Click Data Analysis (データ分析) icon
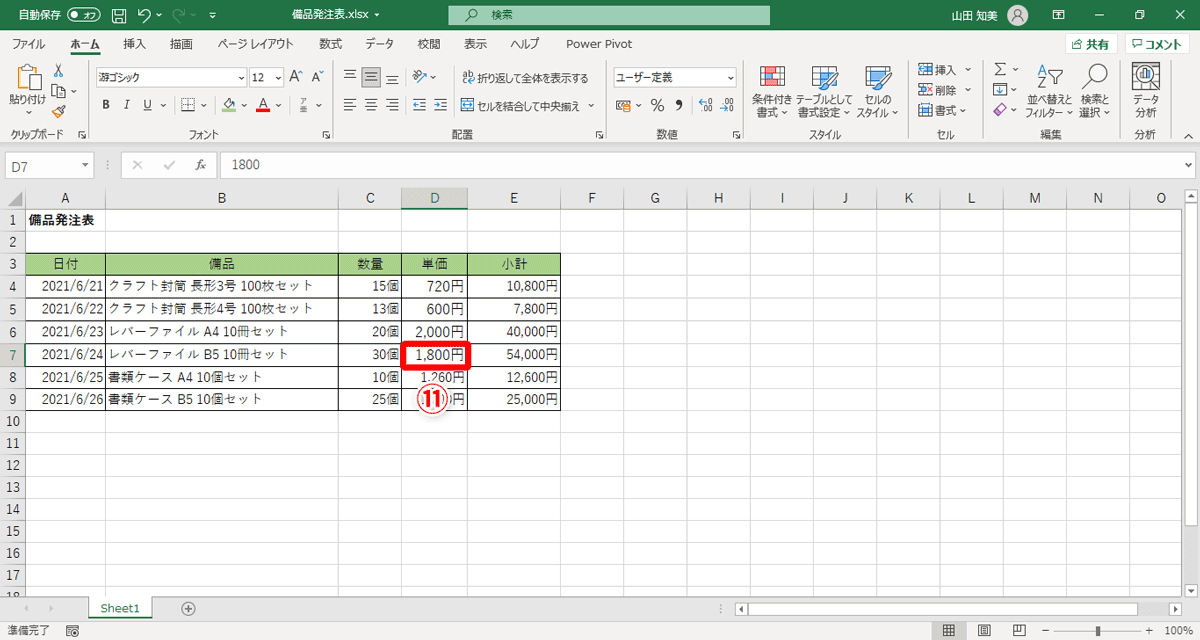Screen dimensions: 1200x640 pyautogui.click(x=1145, y=92)
